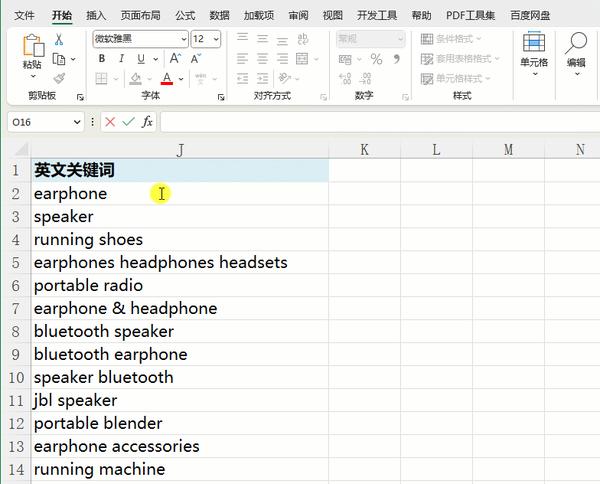Viewport: 600px width, 484px height.
Task: Open the 文件 tab
Action: [x=24, y=16]
